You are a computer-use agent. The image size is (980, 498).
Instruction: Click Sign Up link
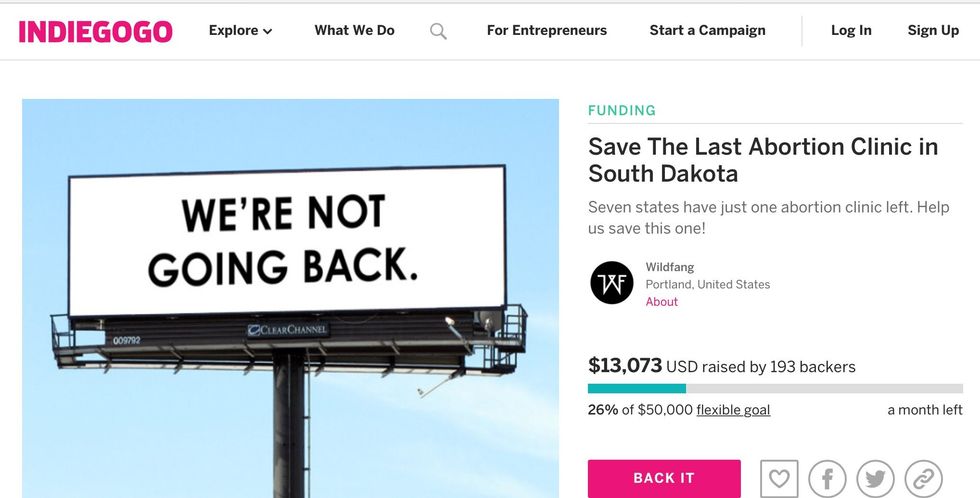pos(933,31)
